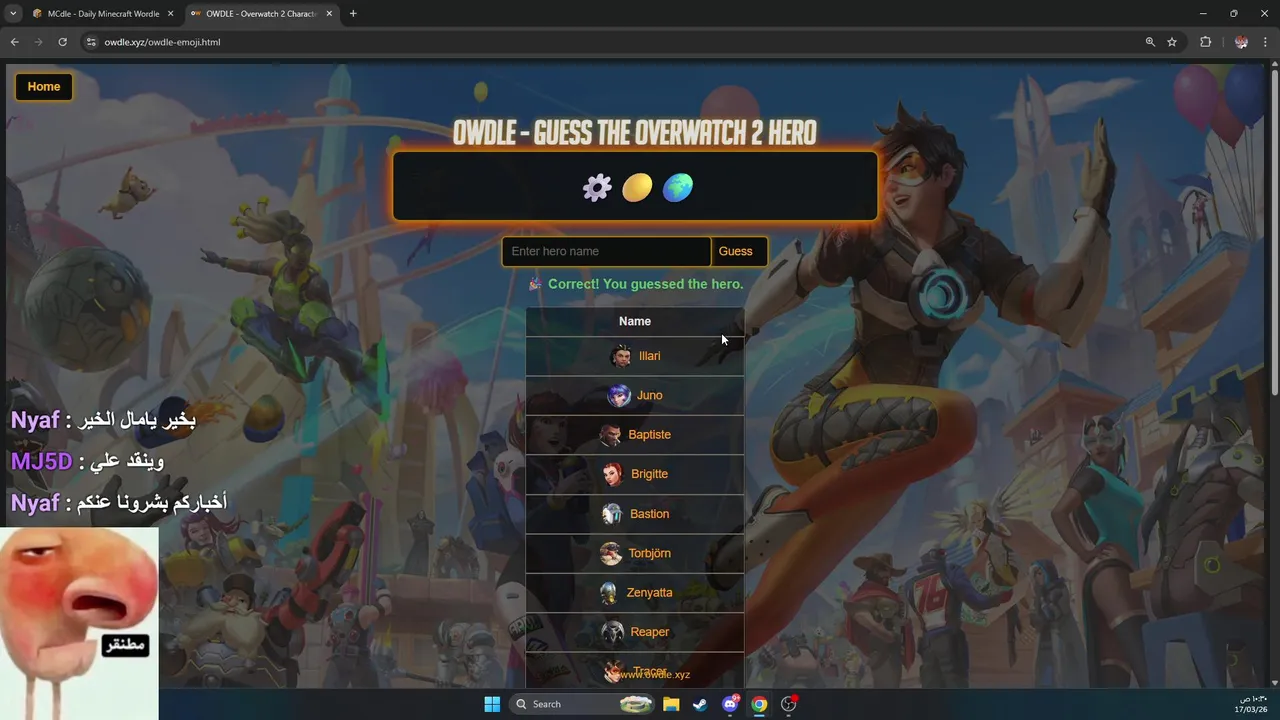Reload the page with refresh icon
The image size is (1280, 720).
coord(62,42)
